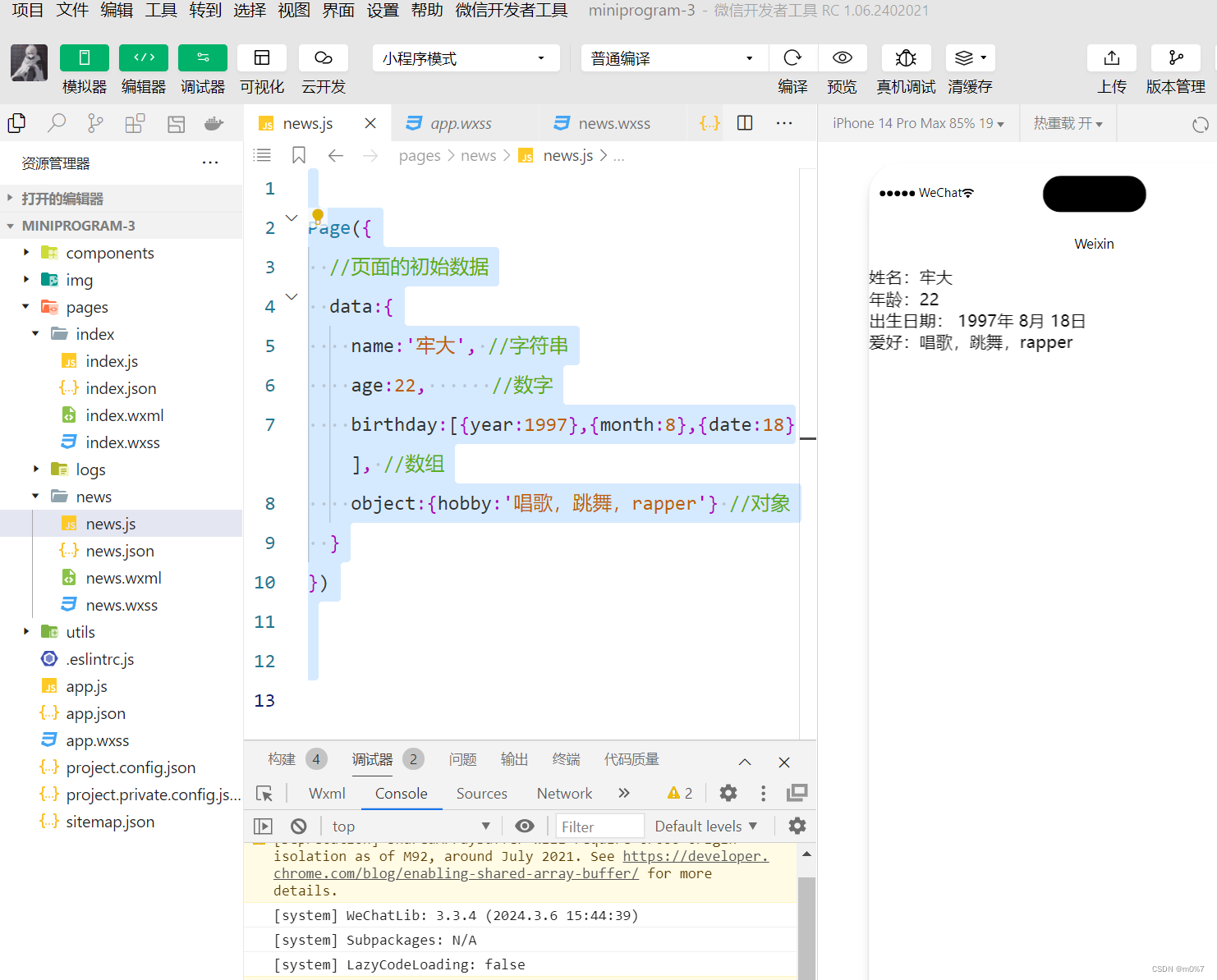
Task: Open the Code Quality tab
Action: pos(631,759)
